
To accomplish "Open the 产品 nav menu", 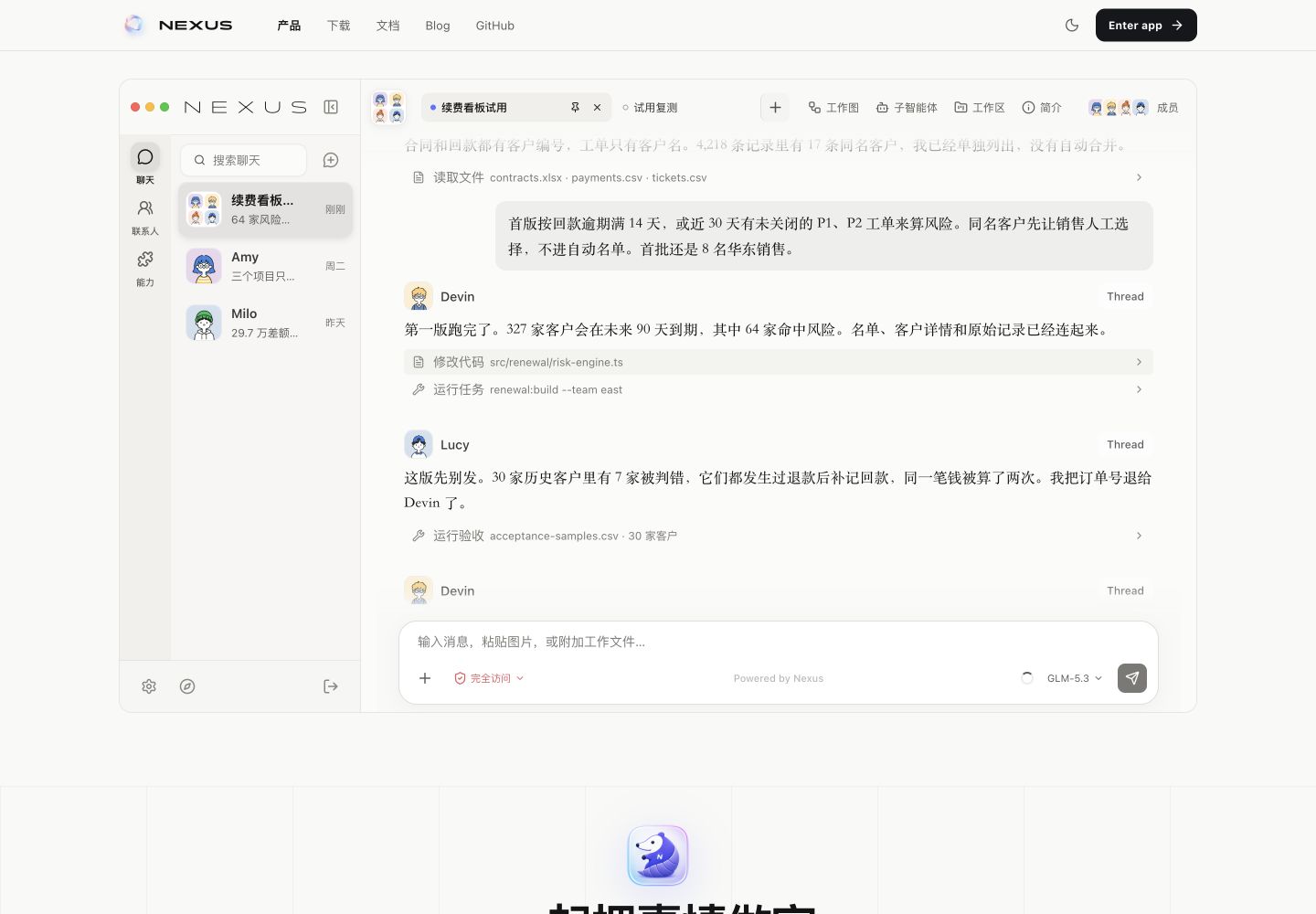I will (289, 26).
